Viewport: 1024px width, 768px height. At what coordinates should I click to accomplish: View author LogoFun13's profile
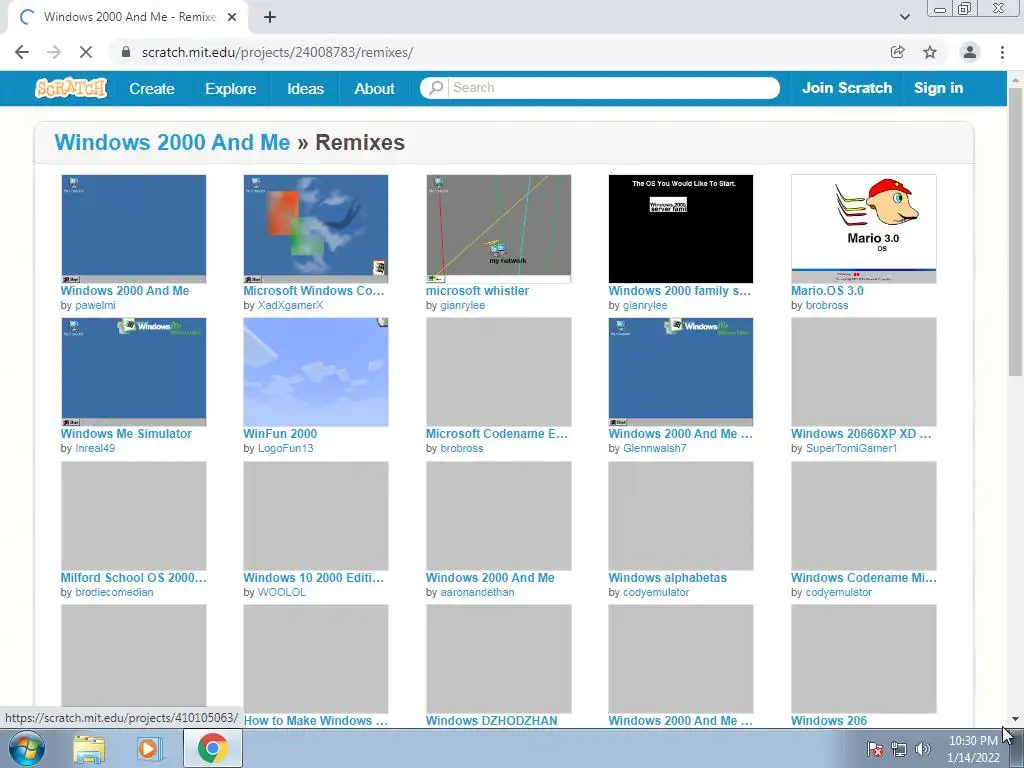(x=285, y=448)
